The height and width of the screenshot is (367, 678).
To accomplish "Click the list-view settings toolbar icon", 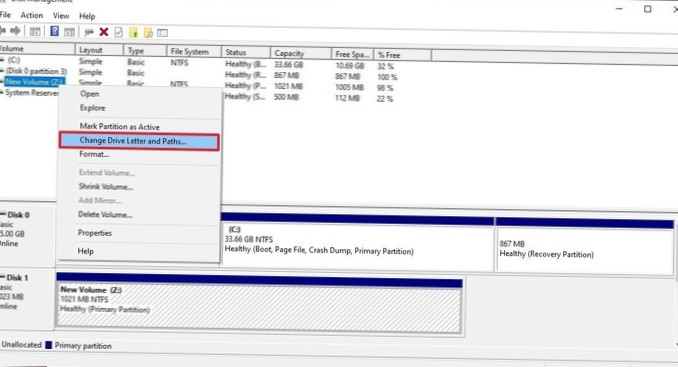I will coord(163,33).
